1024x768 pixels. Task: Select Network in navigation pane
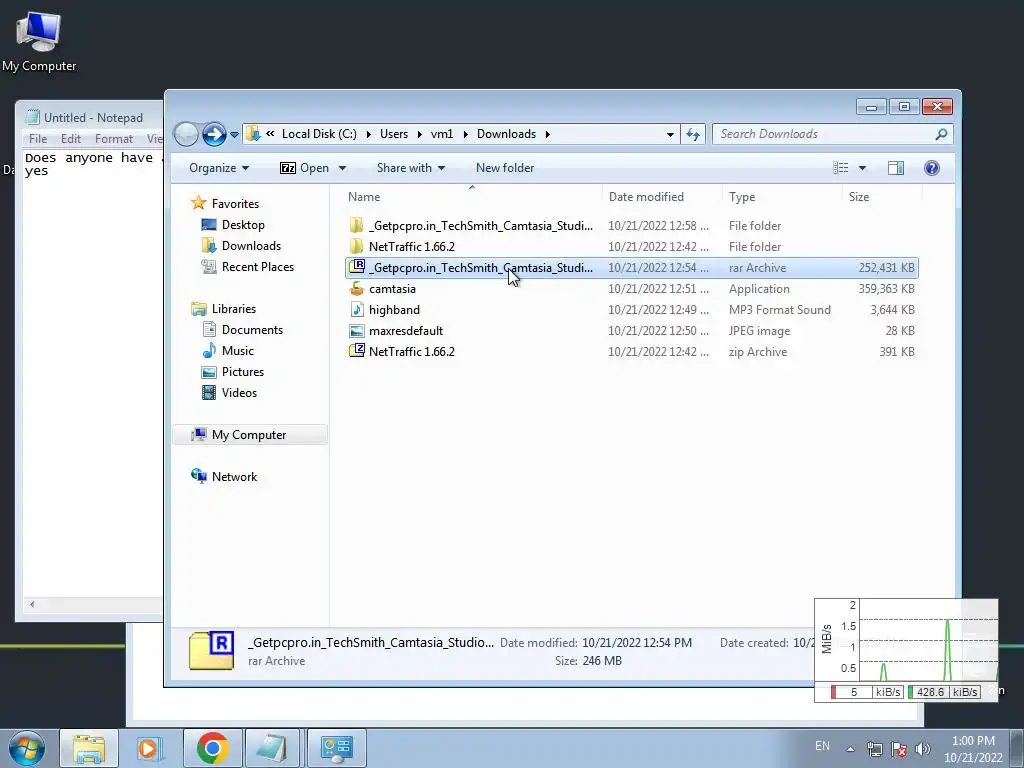coord(224,477)
